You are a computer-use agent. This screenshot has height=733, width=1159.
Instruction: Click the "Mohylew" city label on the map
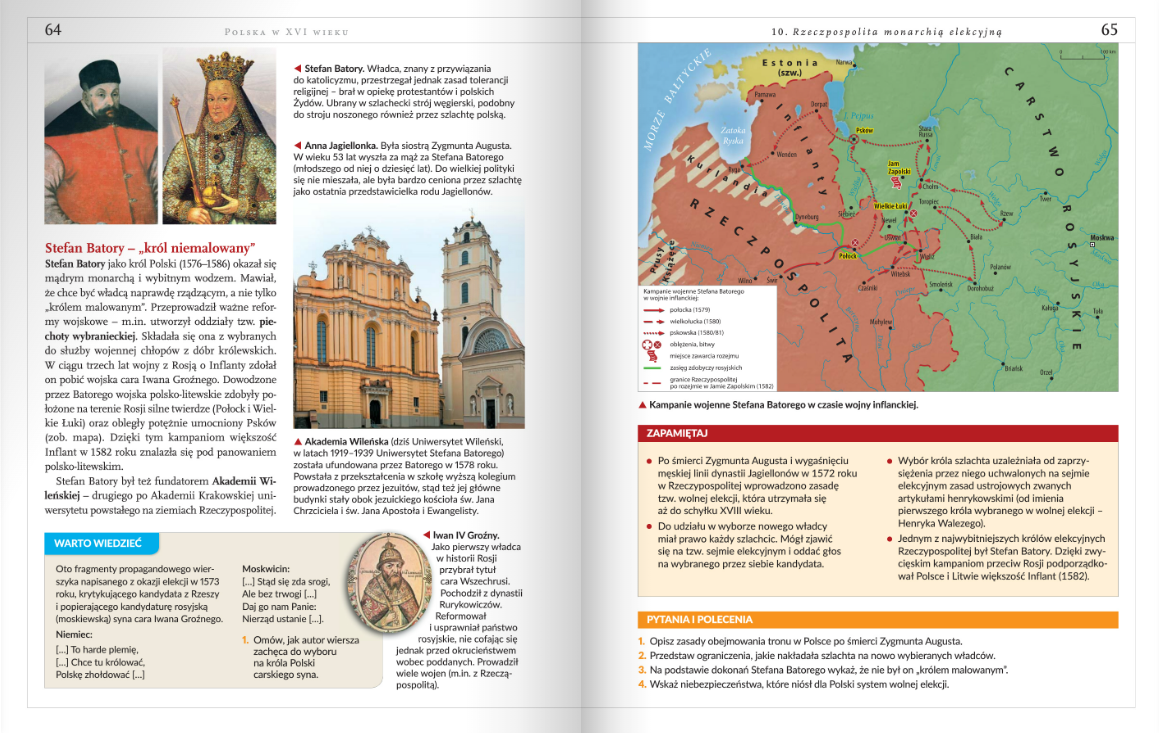coord(880,322)
